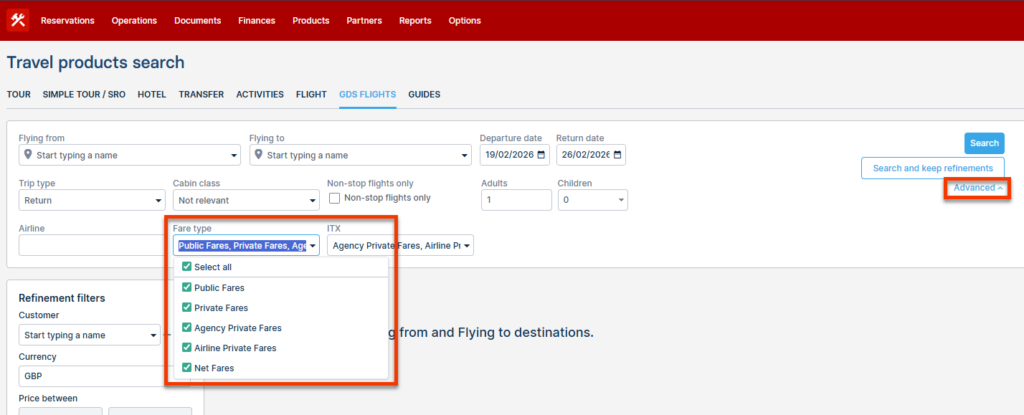
Task: Deselect Airline Private Fares checkbox
Action: (x=187, y=348)
